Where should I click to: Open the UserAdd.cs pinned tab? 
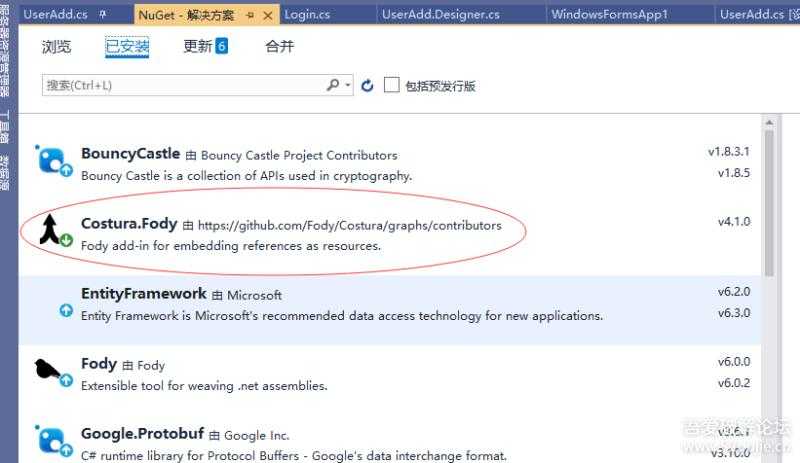pyautogui.click(x=56, y=14)
